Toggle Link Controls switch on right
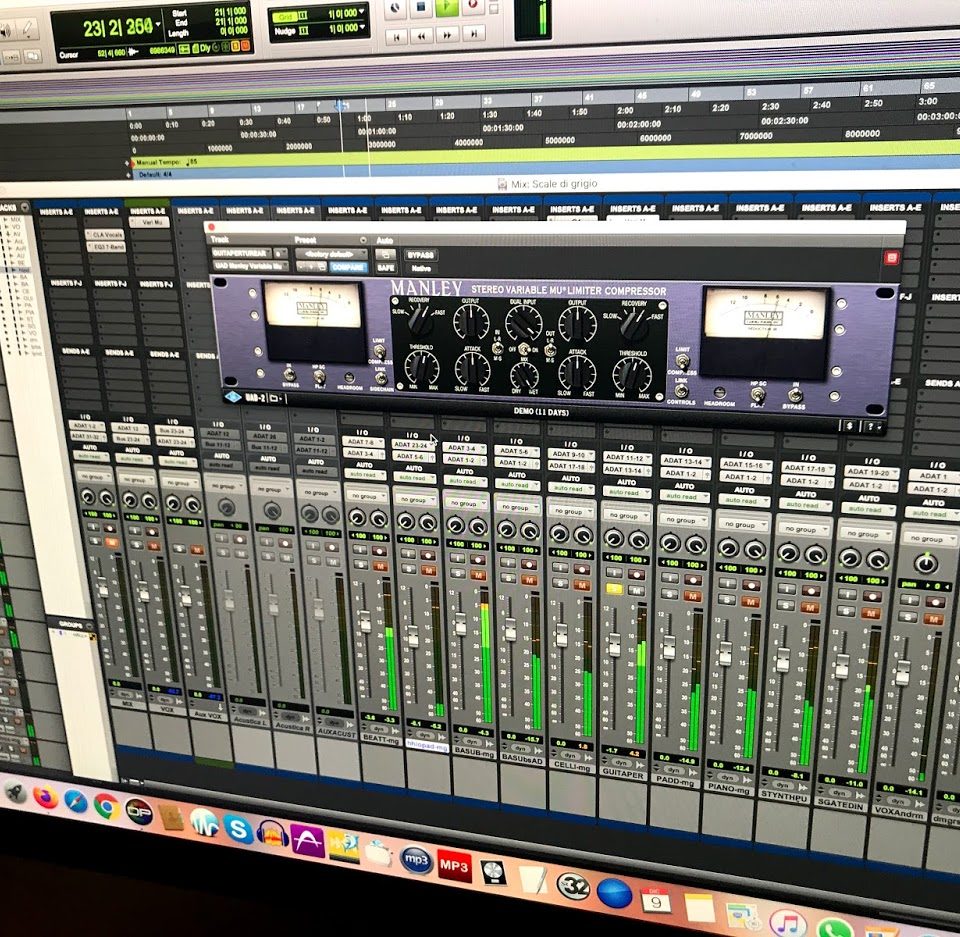The width and height of the screenshot is (960, 937). pyautogui.click(x=682, y=391)
